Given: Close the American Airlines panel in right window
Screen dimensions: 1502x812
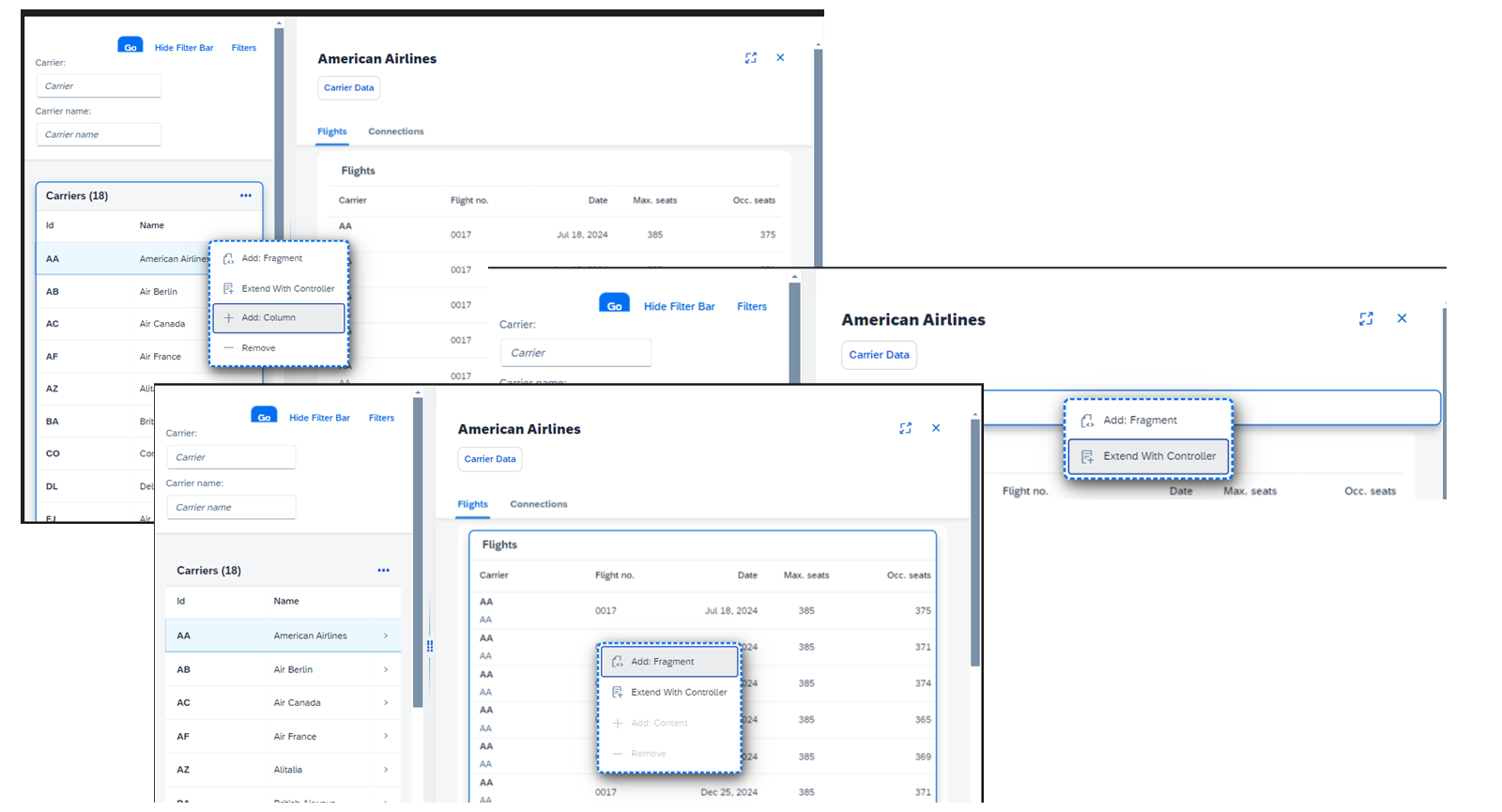Looking at the screenshot, I should 1402,319.
